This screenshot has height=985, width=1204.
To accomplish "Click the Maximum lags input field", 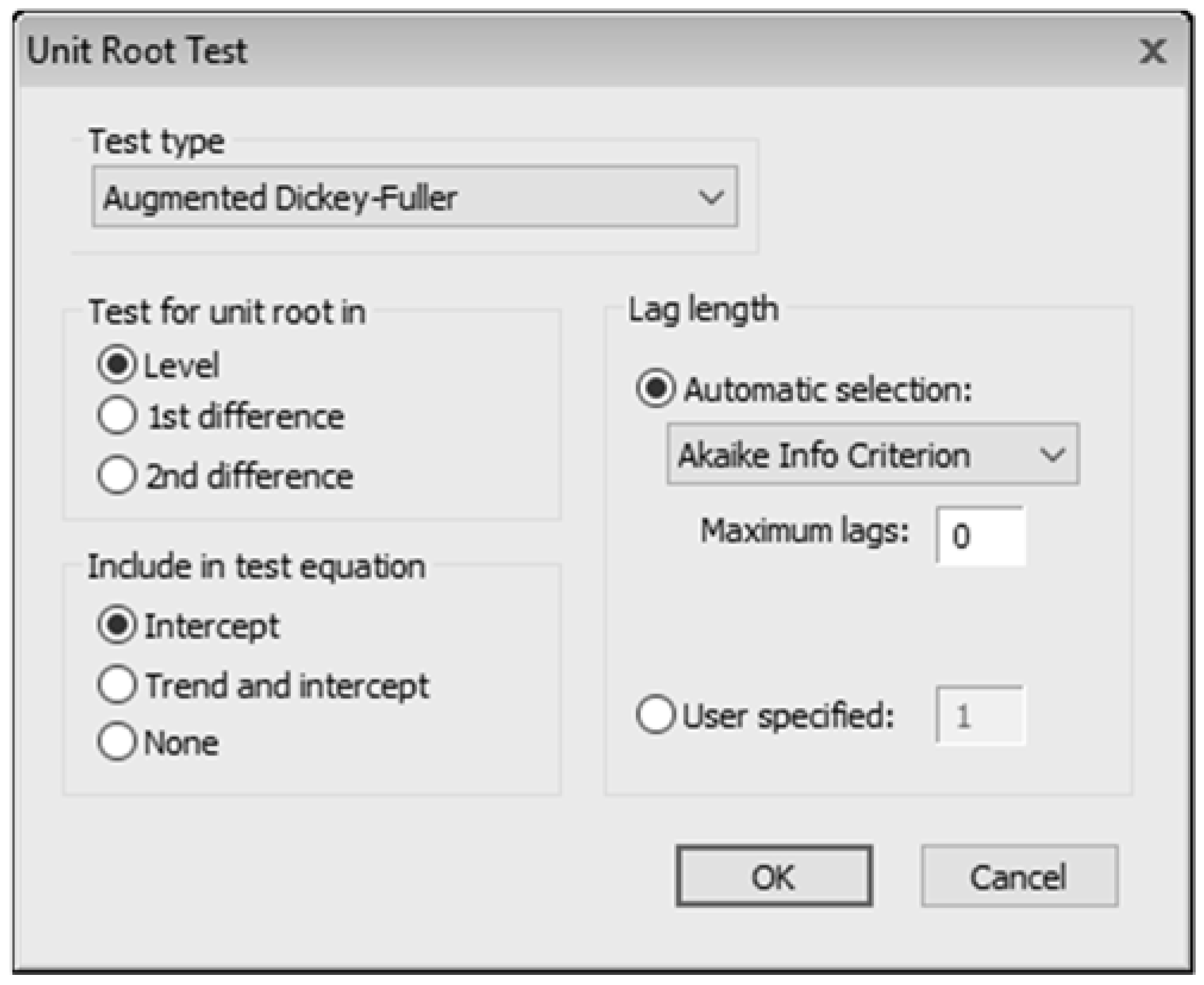I will [980, 535].
